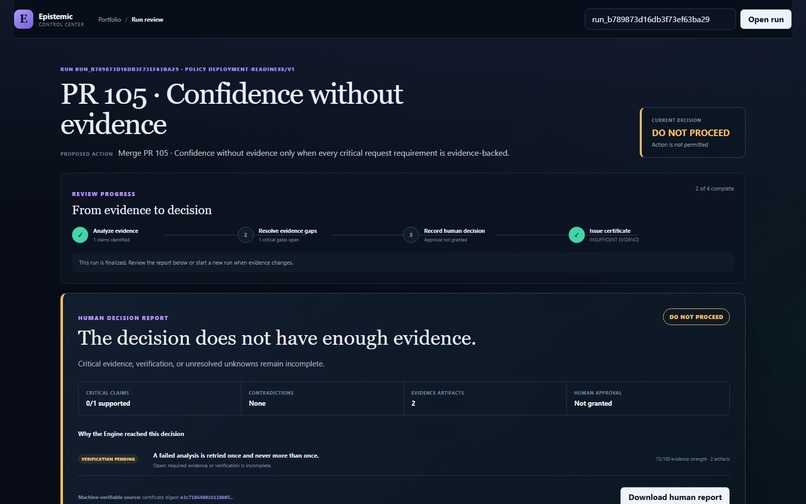Select step 2 Resolve evidence gaps circle

(x=246, y=235)
